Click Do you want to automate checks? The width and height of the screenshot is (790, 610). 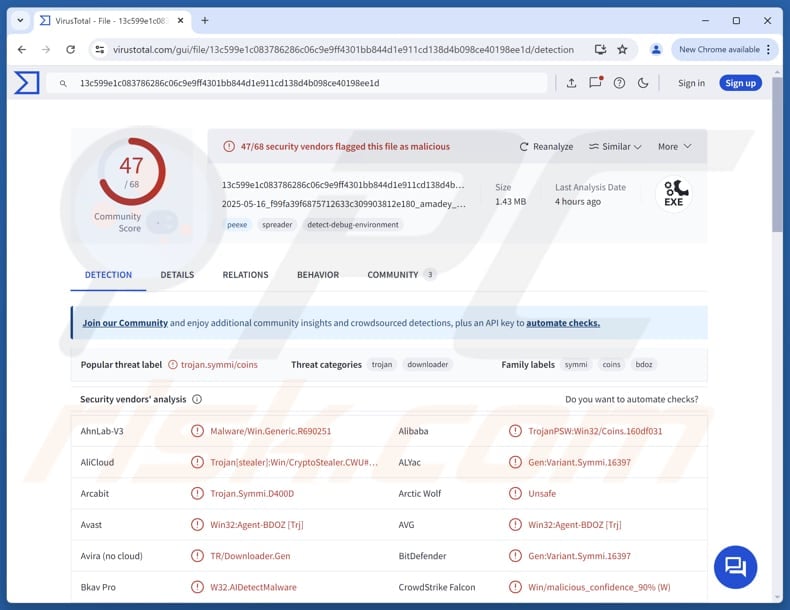(631, 399)
